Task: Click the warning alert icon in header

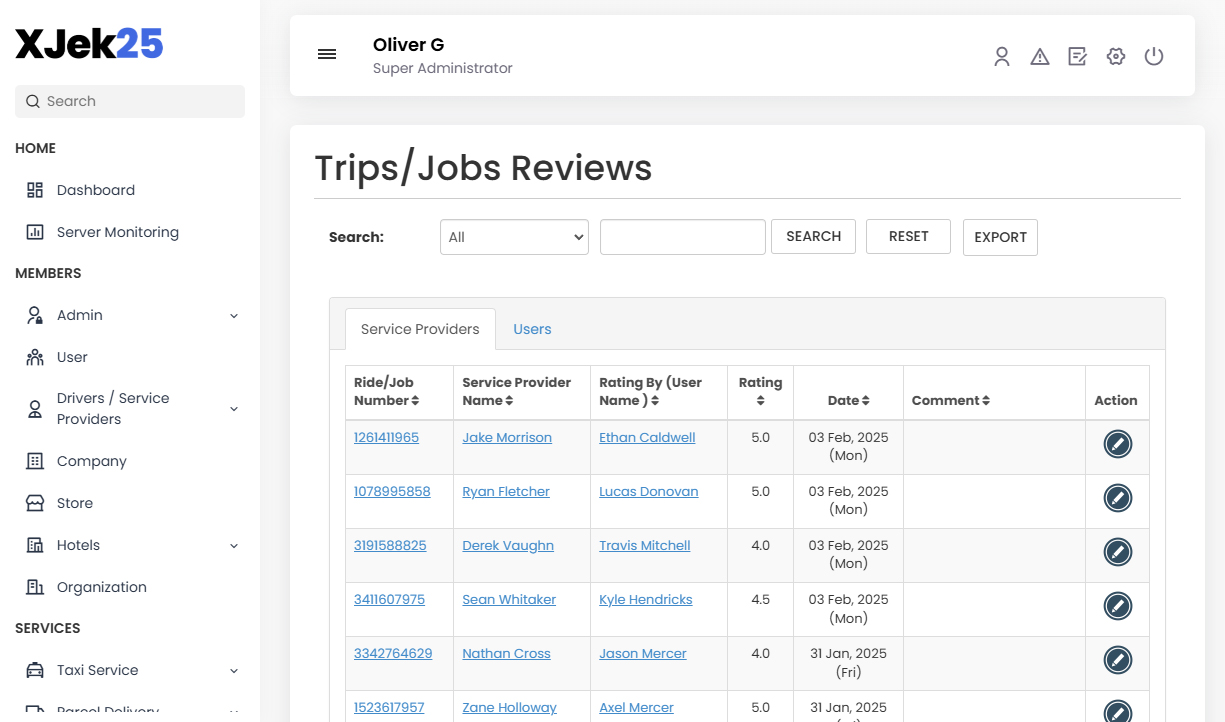Action: point(1040,56)
